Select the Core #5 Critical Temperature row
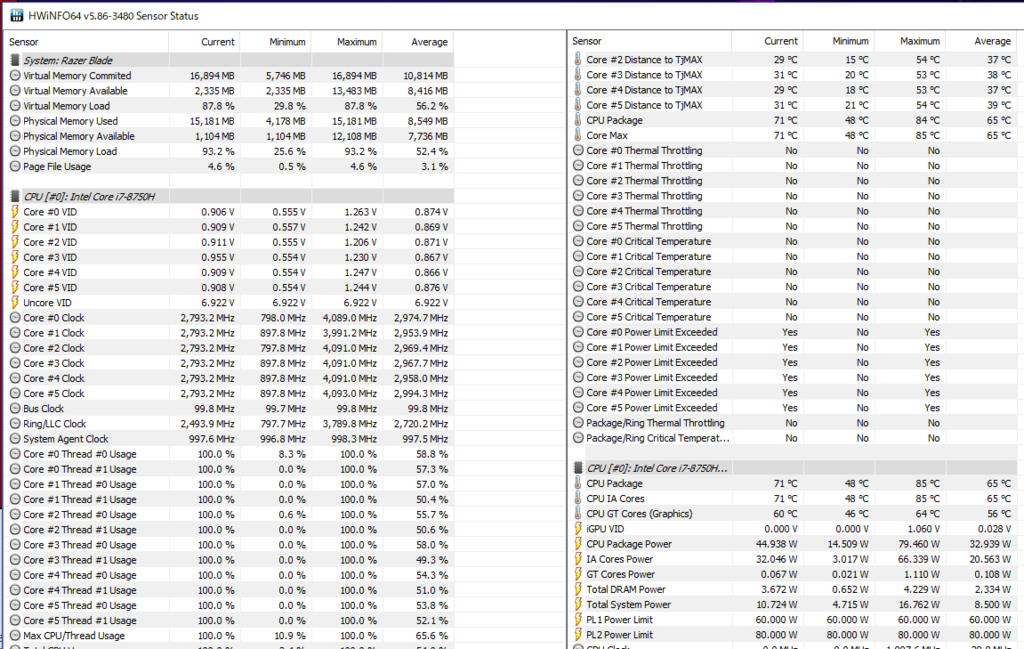The height and width of the screenshot is (649, 1024). (793, 317)
